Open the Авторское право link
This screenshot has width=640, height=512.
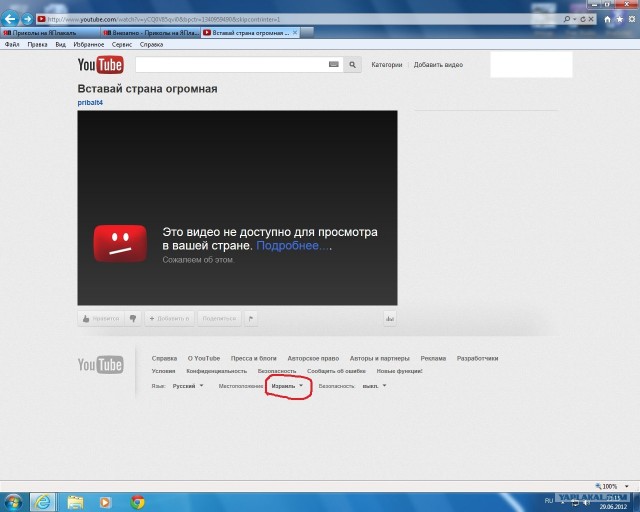pos(313,358)
